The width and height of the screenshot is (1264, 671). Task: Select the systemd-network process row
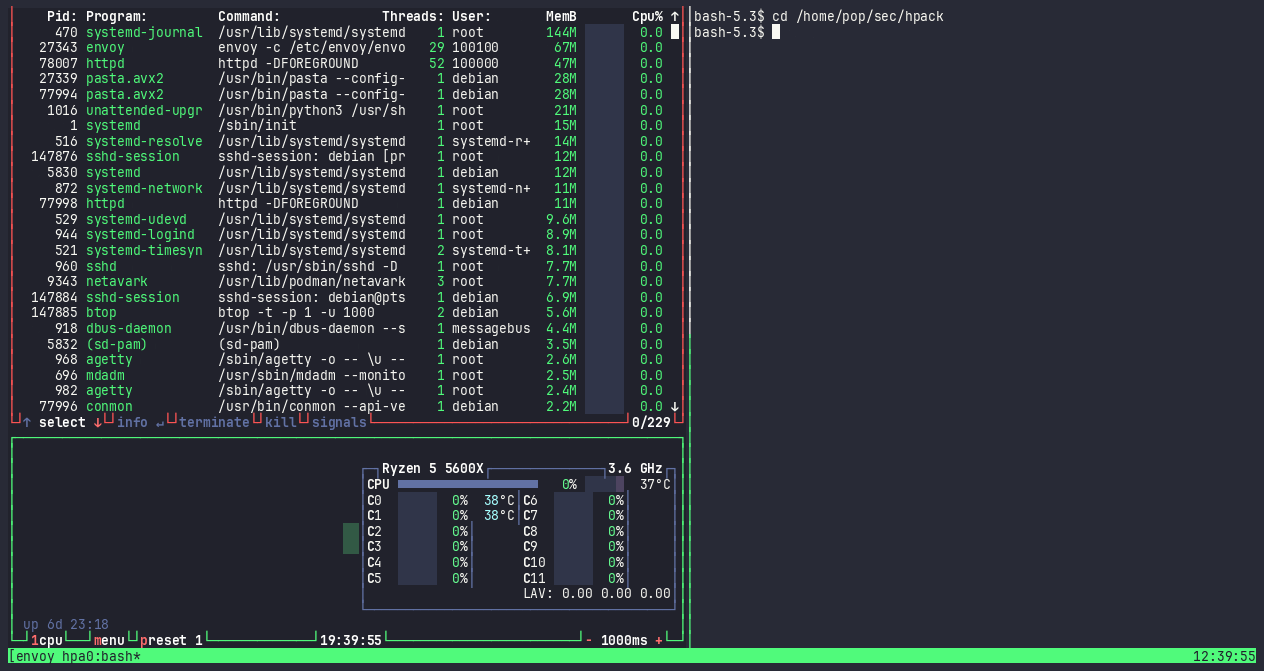coord(342,188)
